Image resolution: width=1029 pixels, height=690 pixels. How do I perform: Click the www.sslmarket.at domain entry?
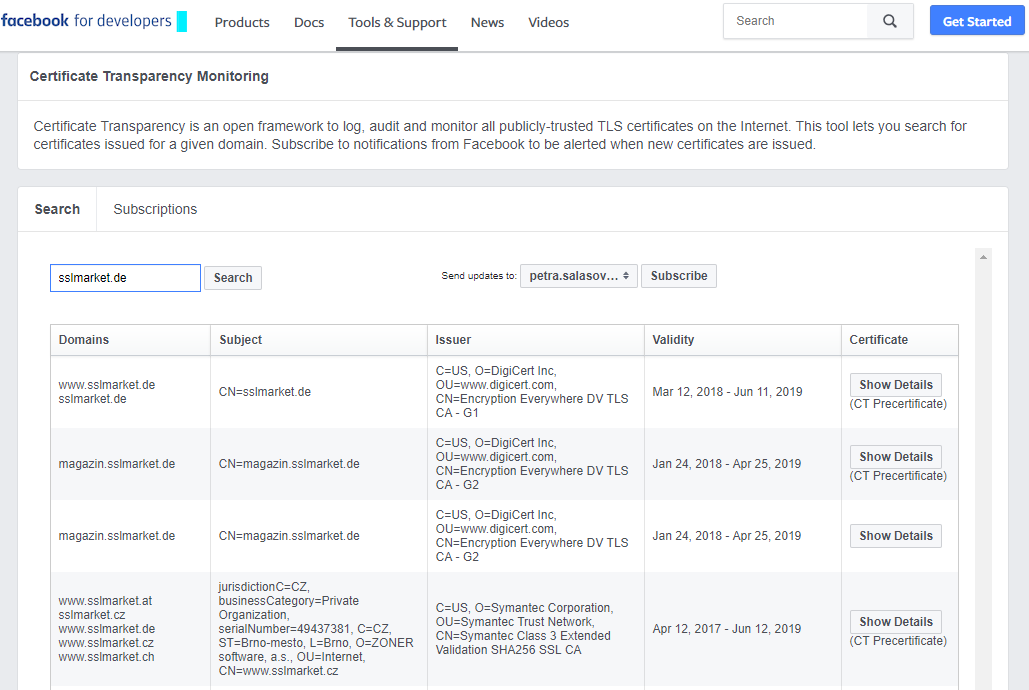(105, 601)
